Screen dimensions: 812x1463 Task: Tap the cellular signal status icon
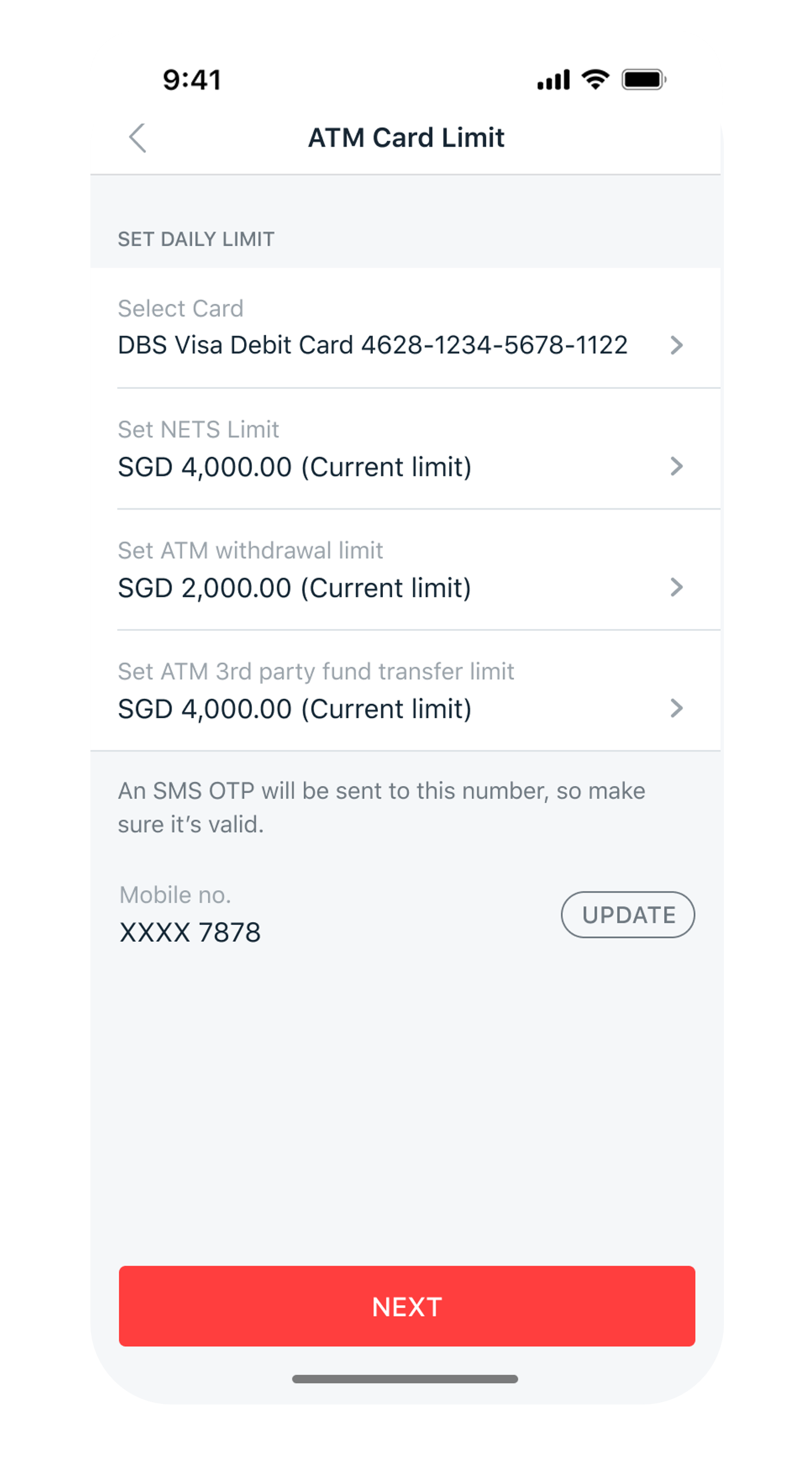pos(553,80)
